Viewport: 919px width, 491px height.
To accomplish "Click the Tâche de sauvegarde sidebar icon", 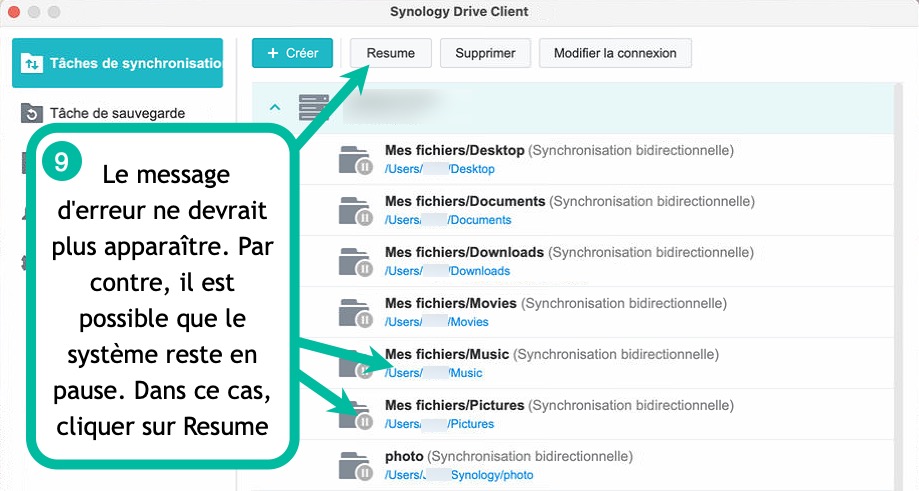I will (x=32, y=114).
